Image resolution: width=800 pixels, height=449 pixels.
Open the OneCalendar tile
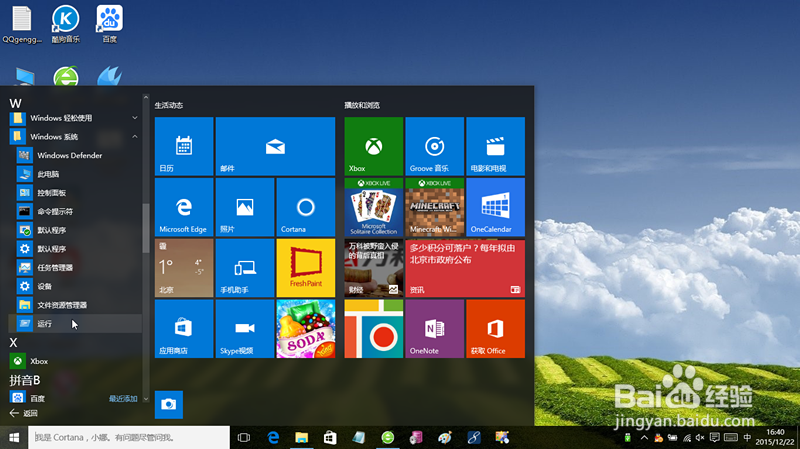coord(495,207)
